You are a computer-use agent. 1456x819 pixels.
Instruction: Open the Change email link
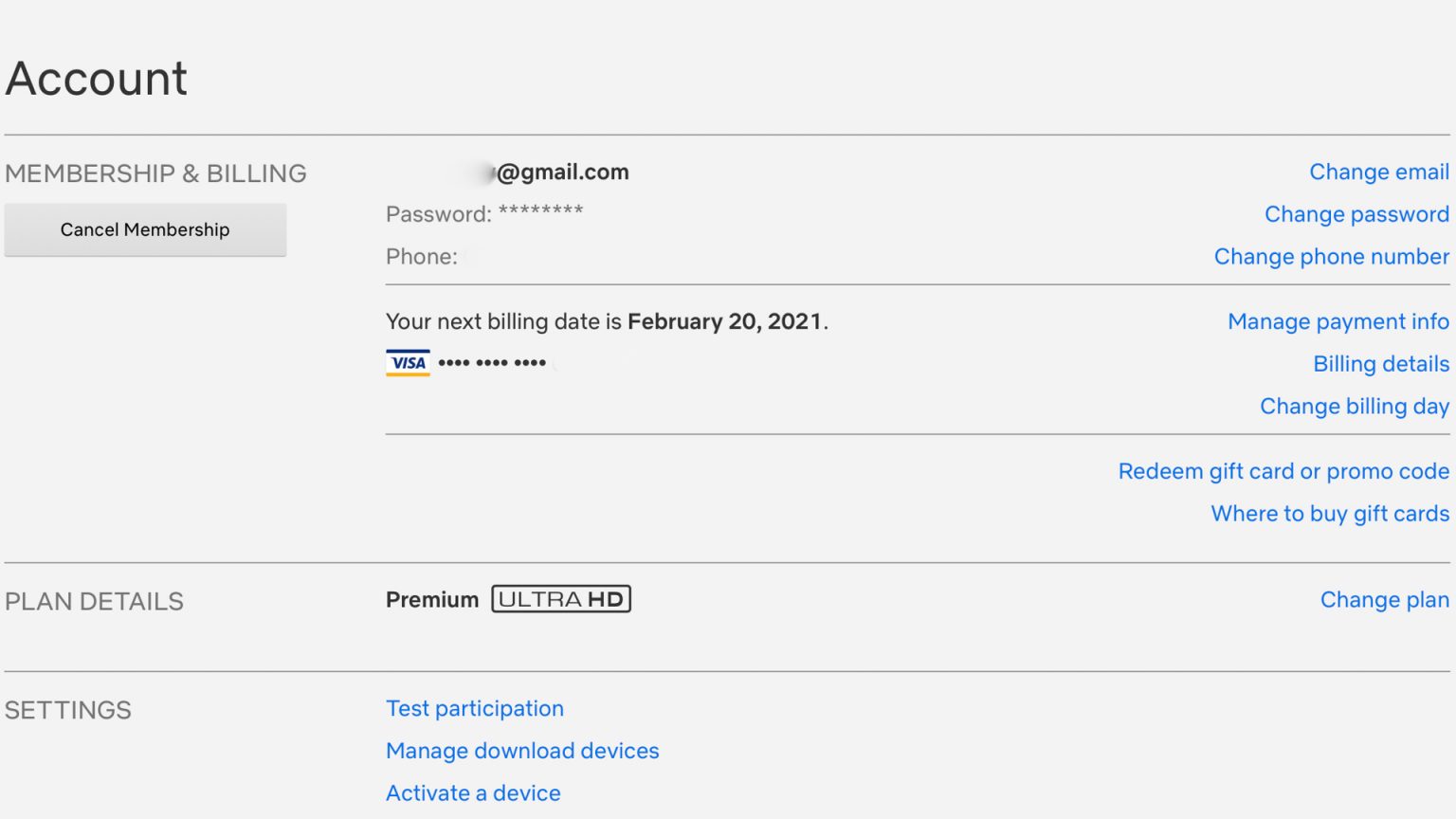coord(1379,172)
